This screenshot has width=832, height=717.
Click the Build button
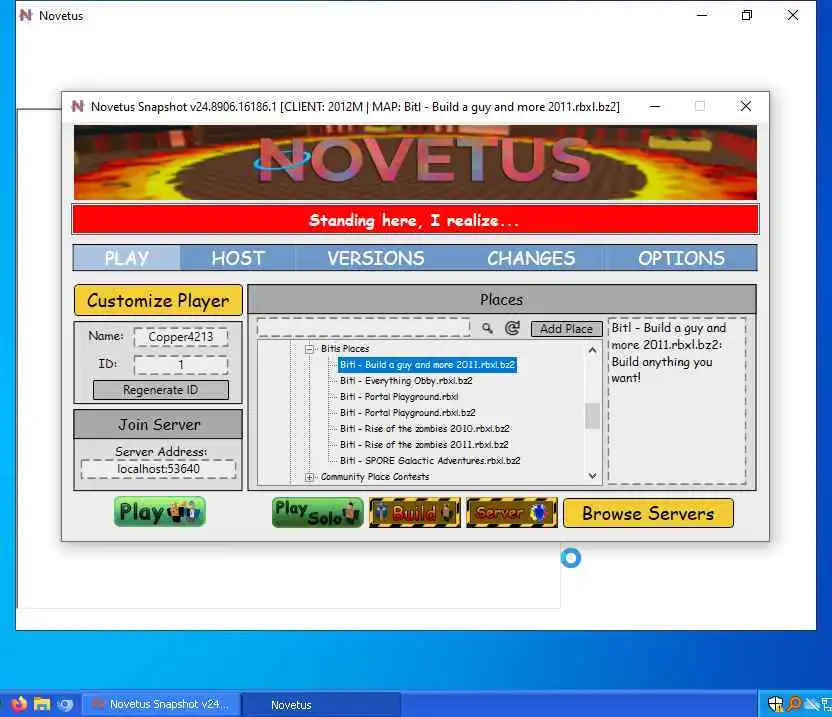pyautogui.click(x=415, y=513)
